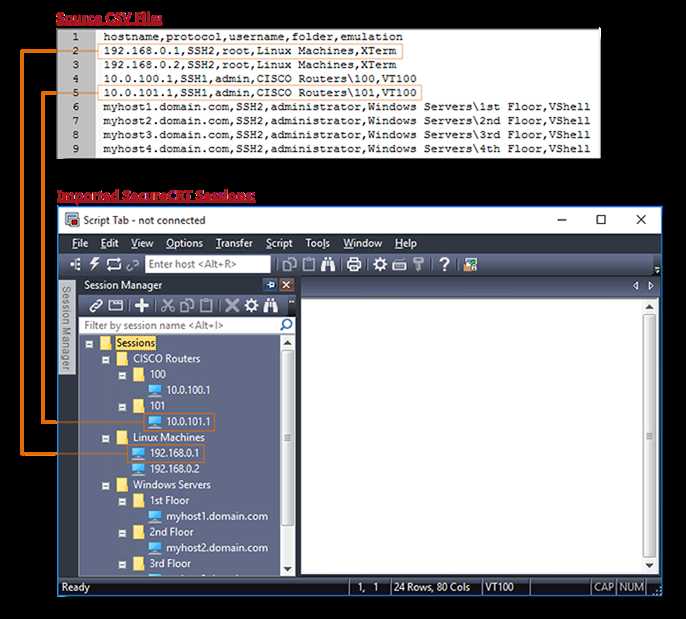Collapse the Sessions root folder
The height and width of the screenshot is (619, 686).
coord(89,344)
